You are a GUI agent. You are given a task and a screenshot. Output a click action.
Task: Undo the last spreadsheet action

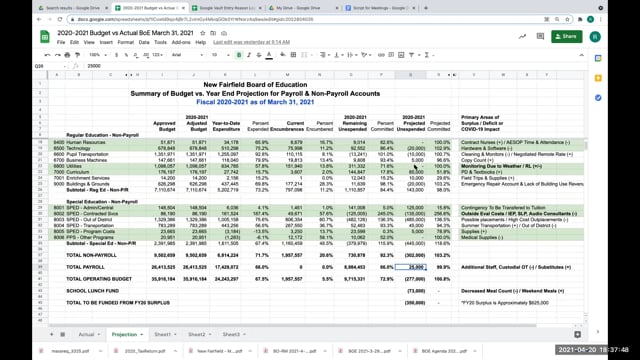tap(47, 55)
